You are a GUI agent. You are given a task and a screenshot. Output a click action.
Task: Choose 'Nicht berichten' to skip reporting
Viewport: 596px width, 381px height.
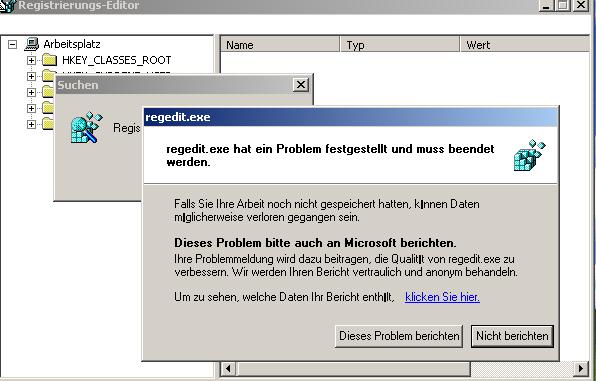[x=512, y=336]
